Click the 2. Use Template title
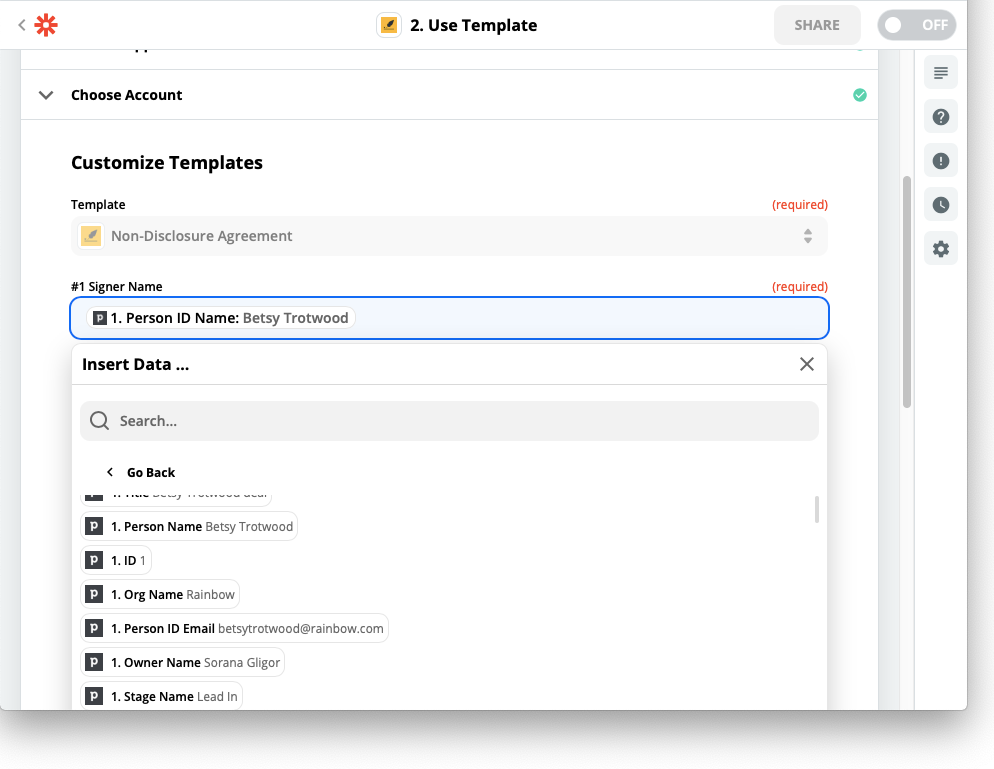Screen dimensions: 994x769 pyautogui.click(x=474, y=25)
